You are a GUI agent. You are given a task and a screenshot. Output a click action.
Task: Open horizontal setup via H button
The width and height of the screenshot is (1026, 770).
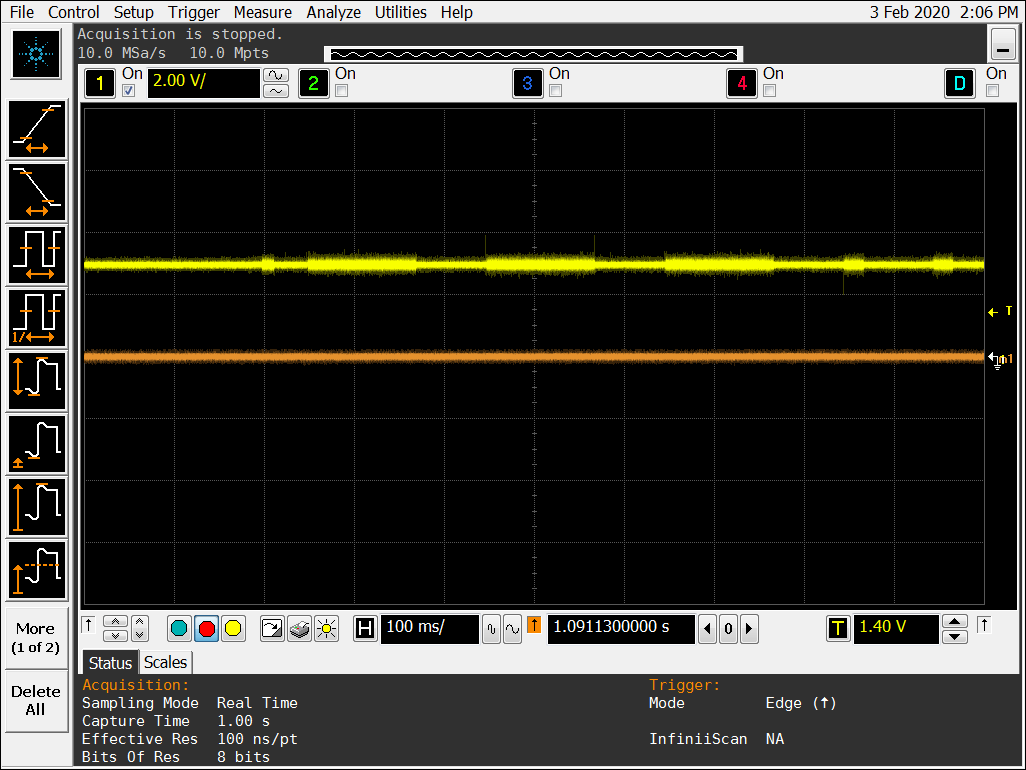pyautogui.click(x=365, y=629)
